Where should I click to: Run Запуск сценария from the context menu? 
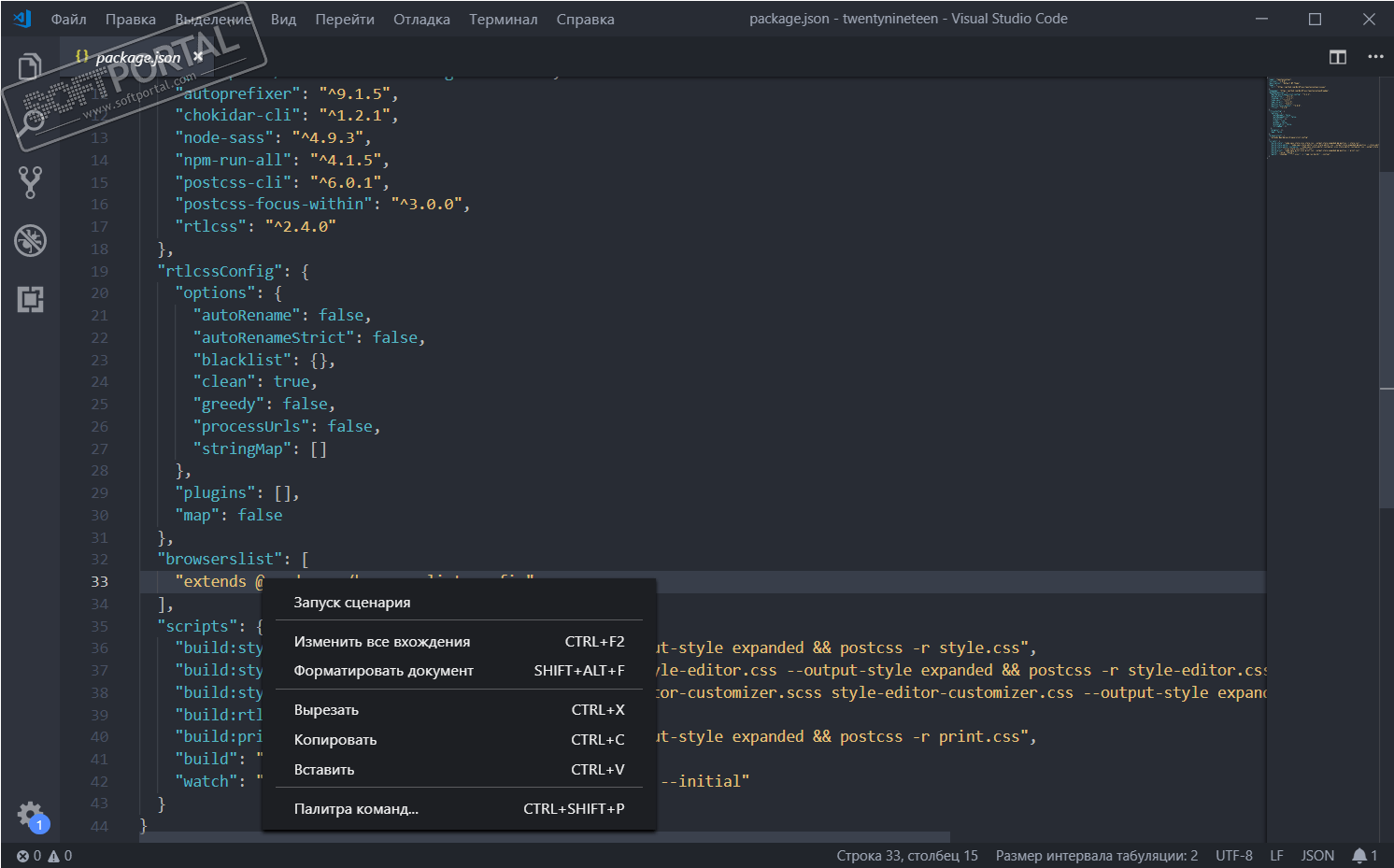[352, 602]
